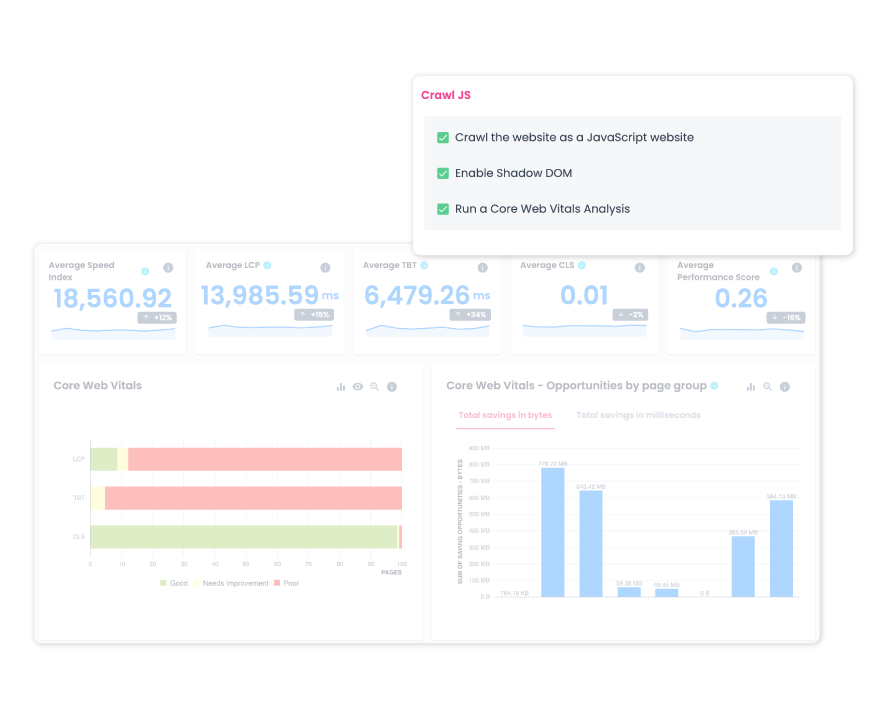The width and height of the screenshot is (886, 710).
Task: Uncheck the Enable Shadow DOM checkbox
Action: (x=443, y=173)
